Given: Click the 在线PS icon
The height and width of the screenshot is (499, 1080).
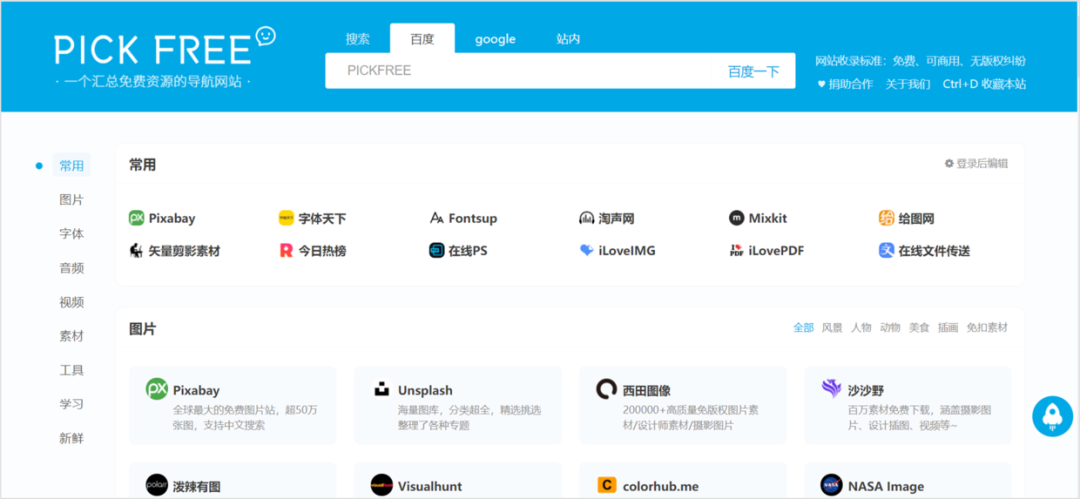Looking at the screenshot, I should 436,250.
